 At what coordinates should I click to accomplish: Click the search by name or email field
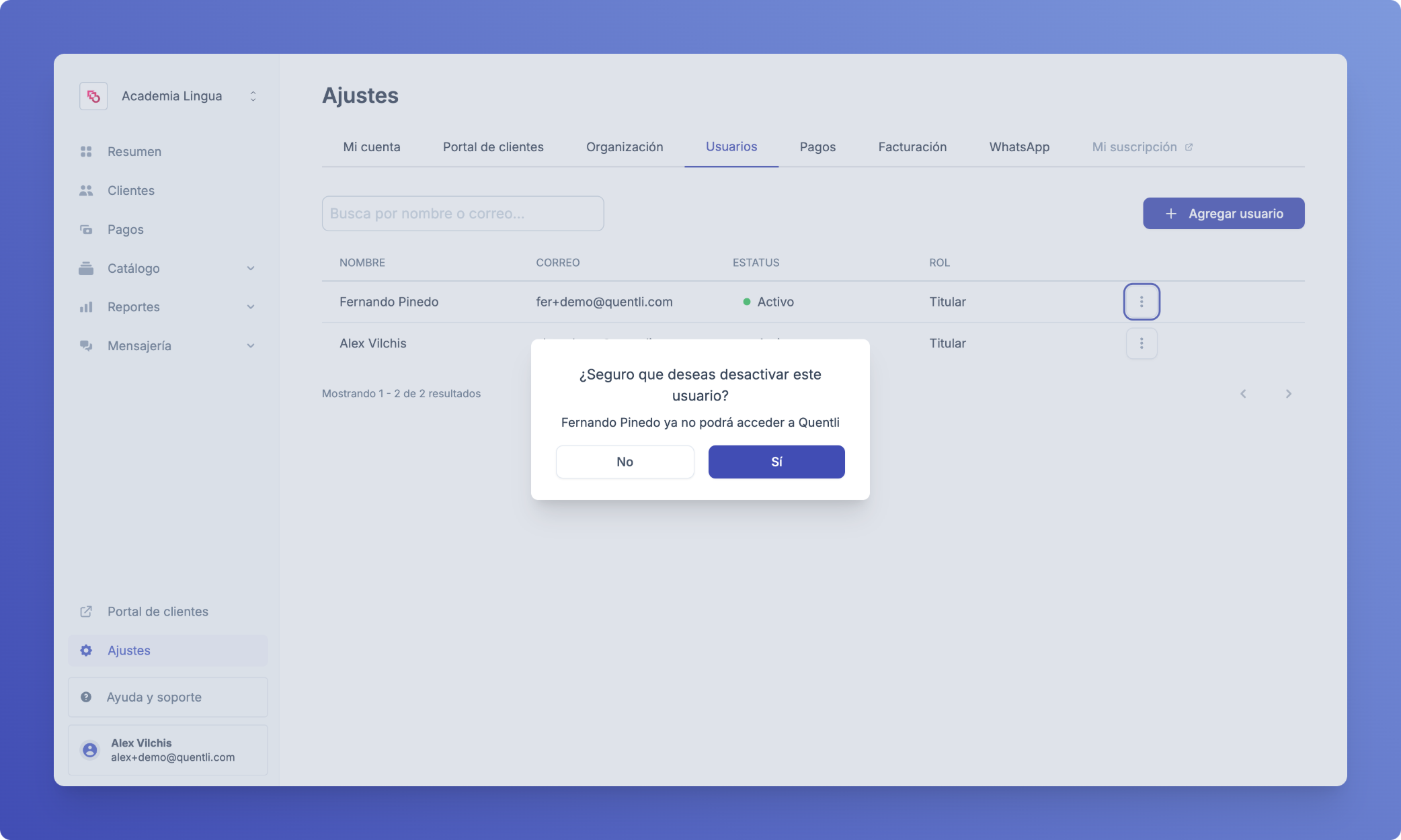pyautogui.click(x=463, y=214)
